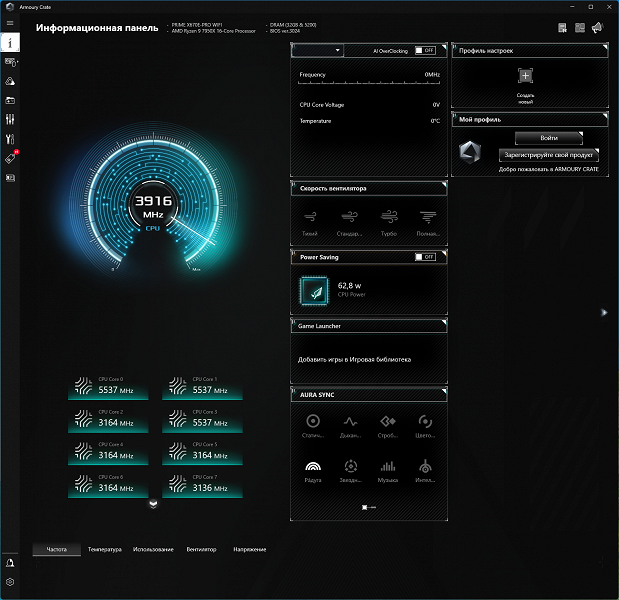
Task: Open the announcements megaphone icon
Action: click(x=597, y=28)
